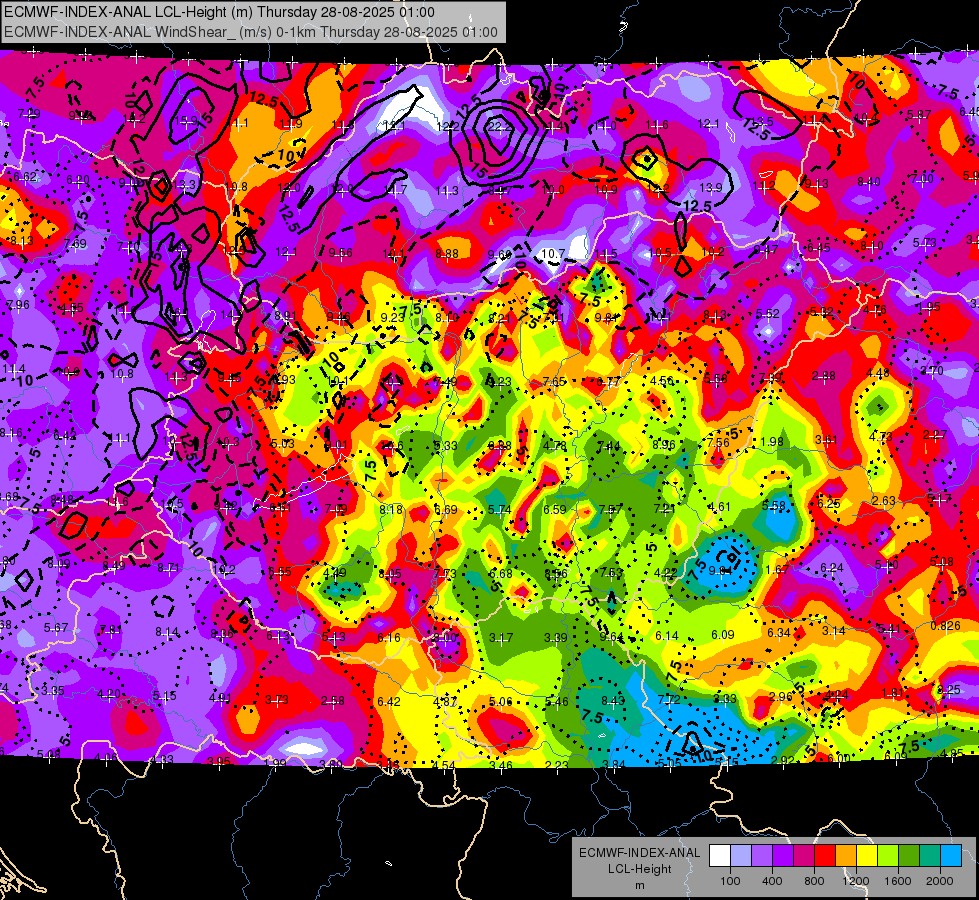The image size is (979, 900).
Task: Select the yellow legend swatch
Action: [867, 856]
